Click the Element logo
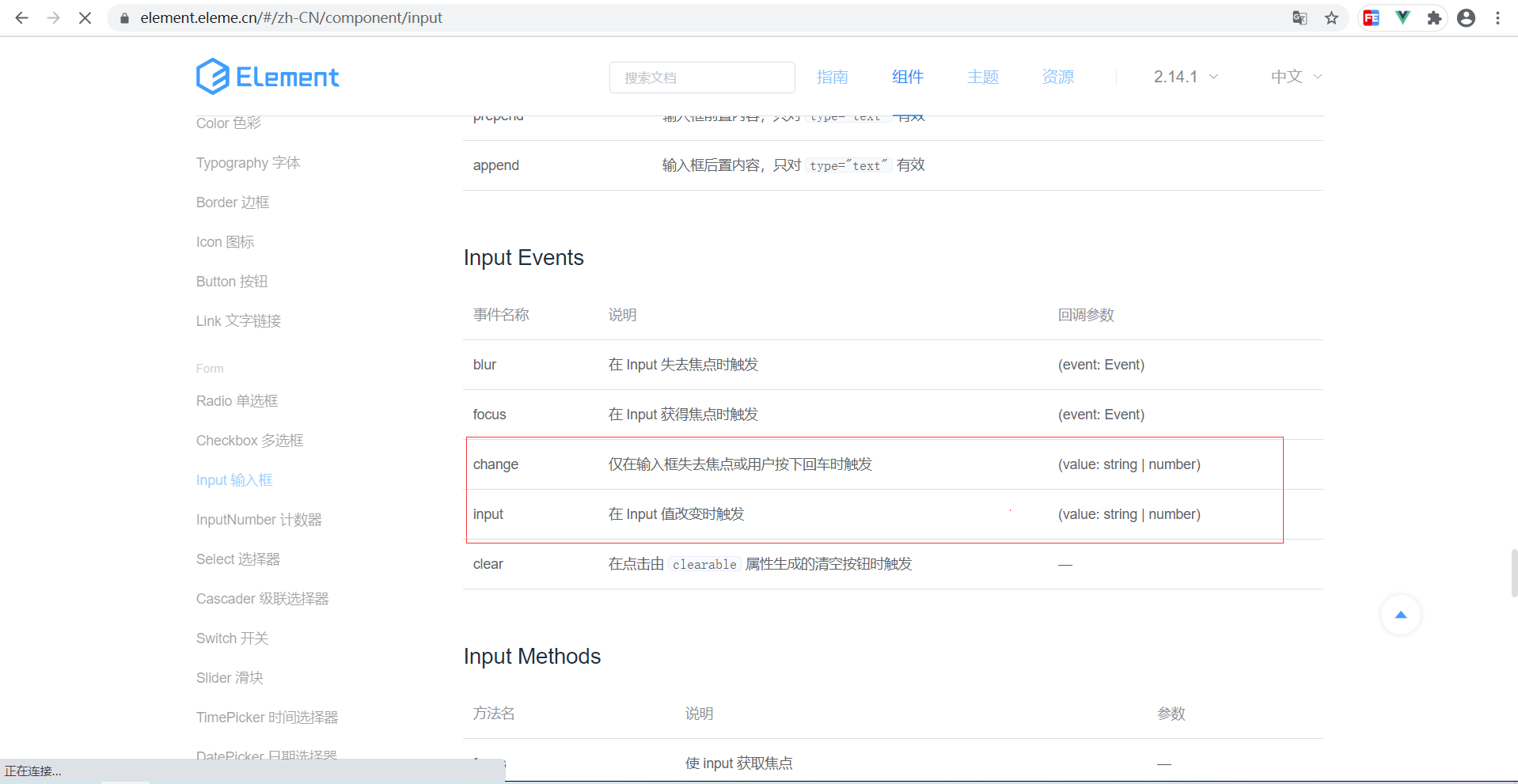 [x=268, y=77]
